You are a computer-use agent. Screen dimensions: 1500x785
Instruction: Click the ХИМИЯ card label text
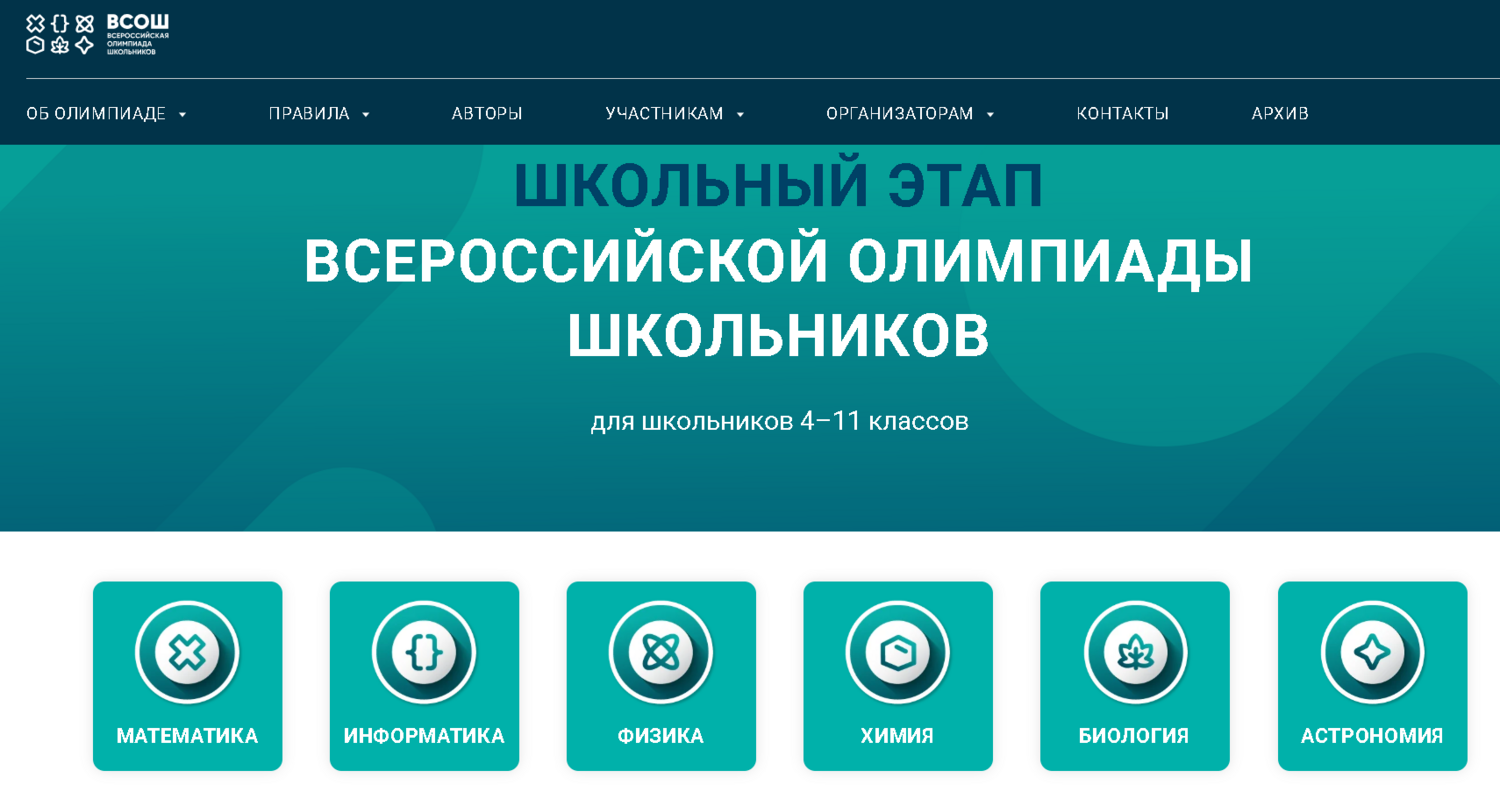[897, 736]
